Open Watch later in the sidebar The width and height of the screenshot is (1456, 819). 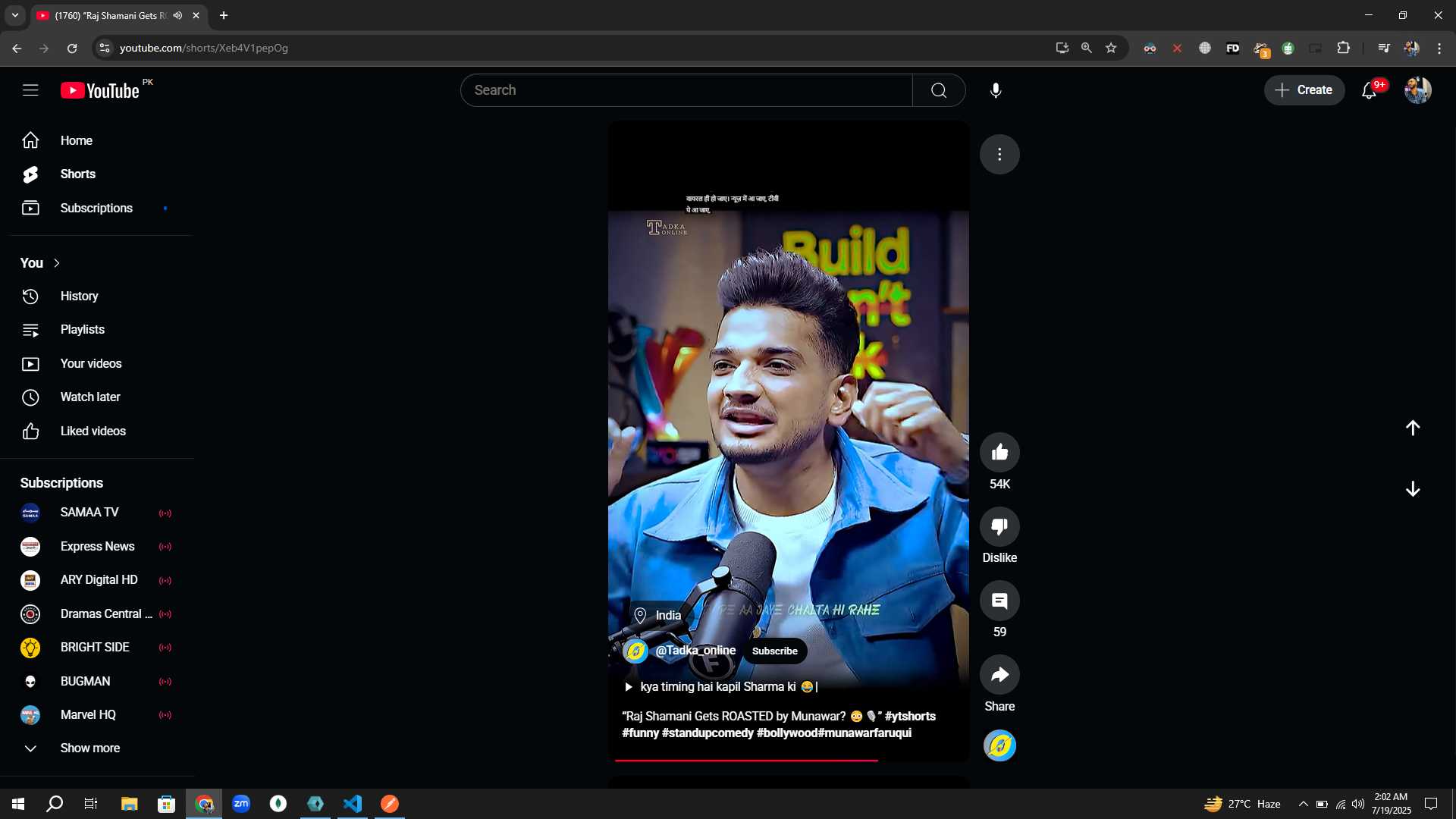(x=97, y=397)
